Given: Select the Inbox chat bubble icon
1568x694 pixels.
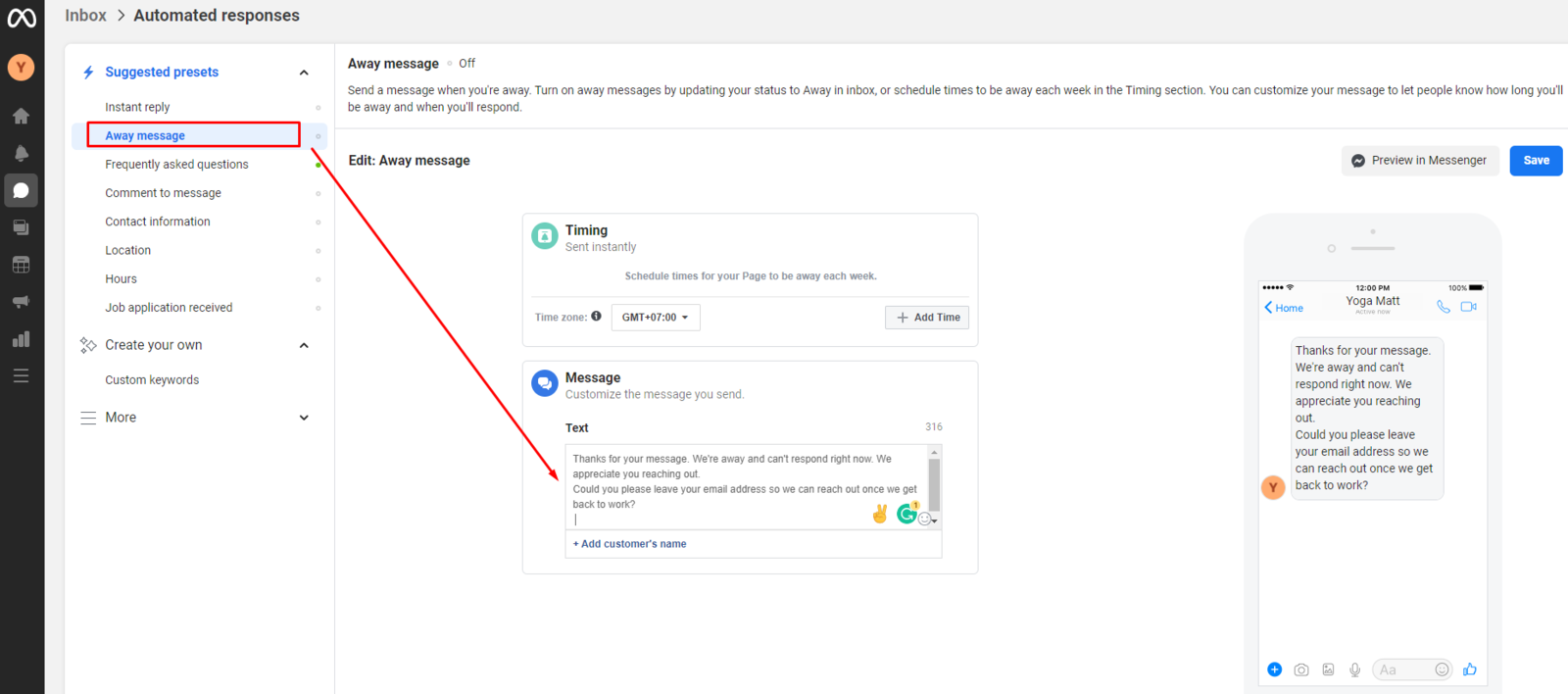Looking at the screenshot, I should [x=21, y=190].
